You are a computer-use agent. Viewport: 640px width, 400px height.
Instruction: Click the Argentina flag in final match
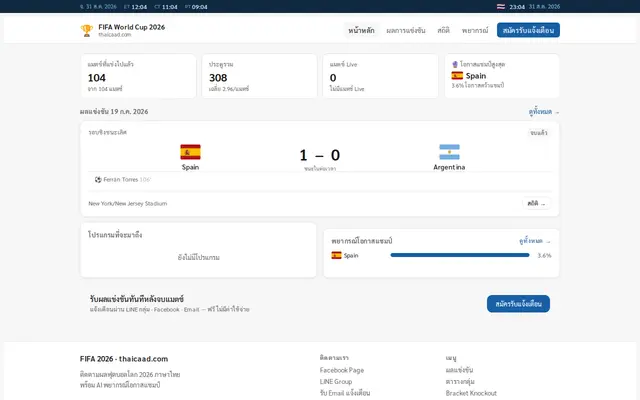[x=449, y=152]
